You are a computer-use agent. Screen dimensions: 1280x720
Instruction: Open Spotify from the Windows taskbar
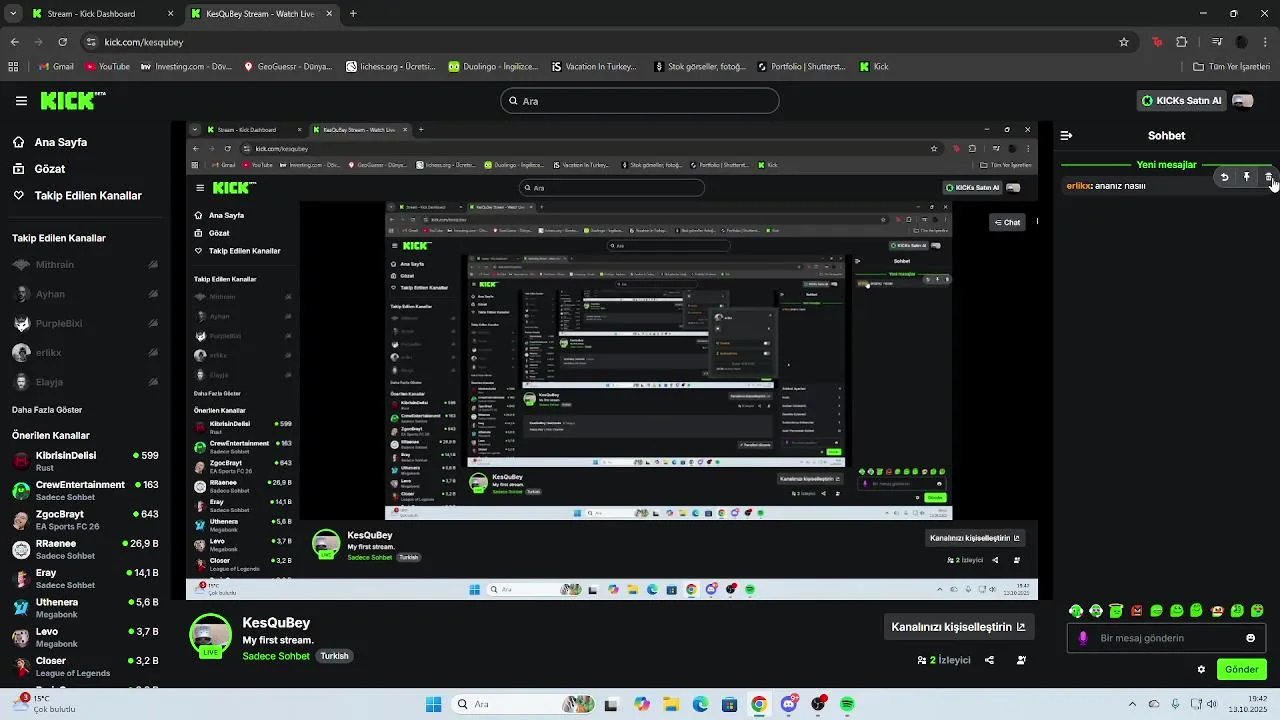[847, 704]
